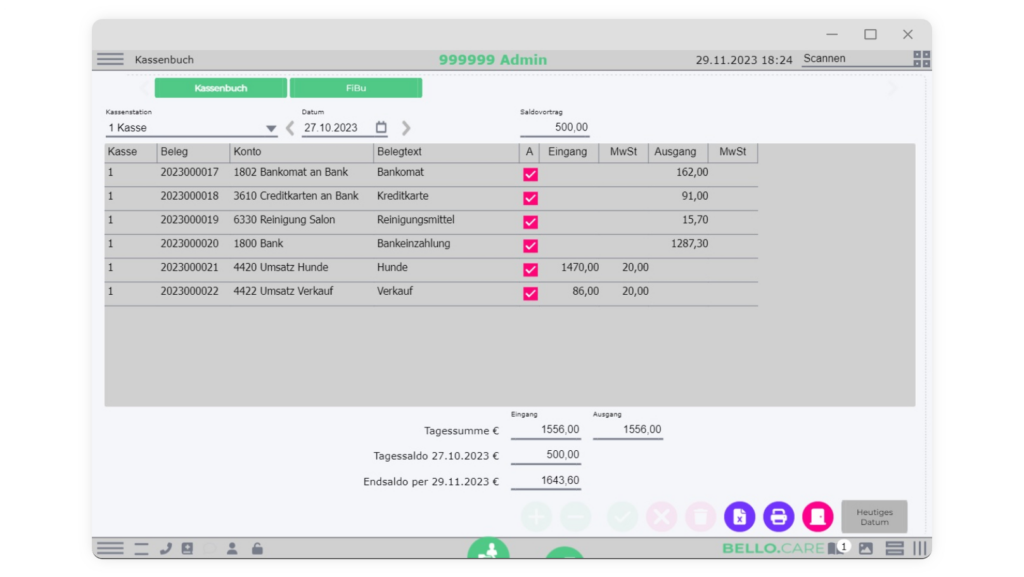
Task: Click Beleg number 2023000020
Action: [x=189, y=243]
